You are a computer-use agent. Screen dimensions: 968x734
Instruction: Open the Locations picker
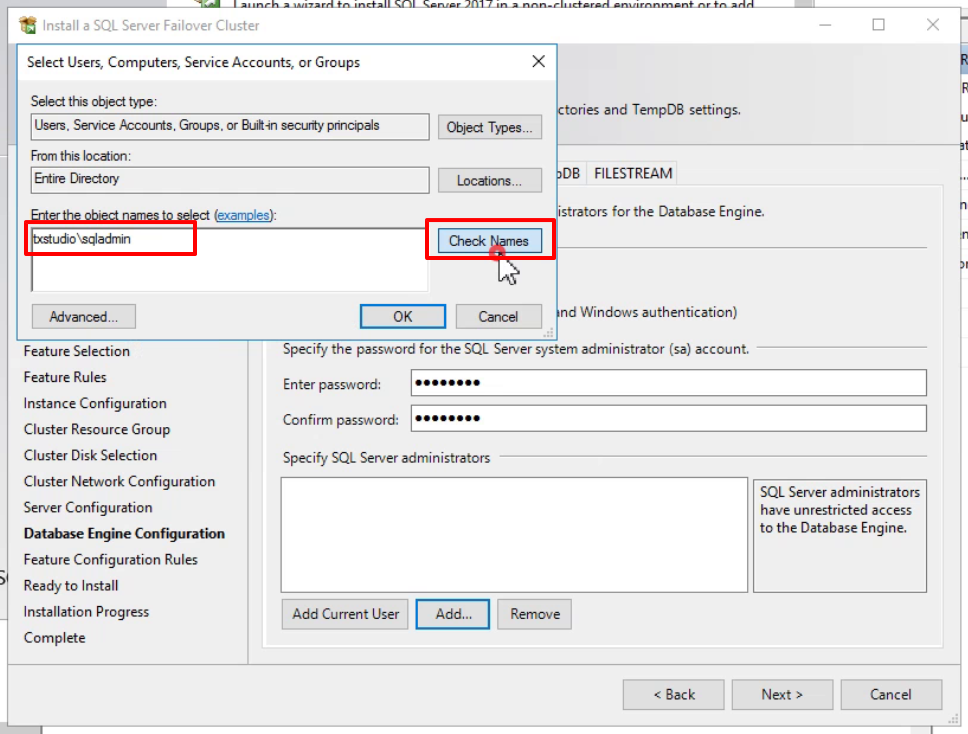[490, 180]
